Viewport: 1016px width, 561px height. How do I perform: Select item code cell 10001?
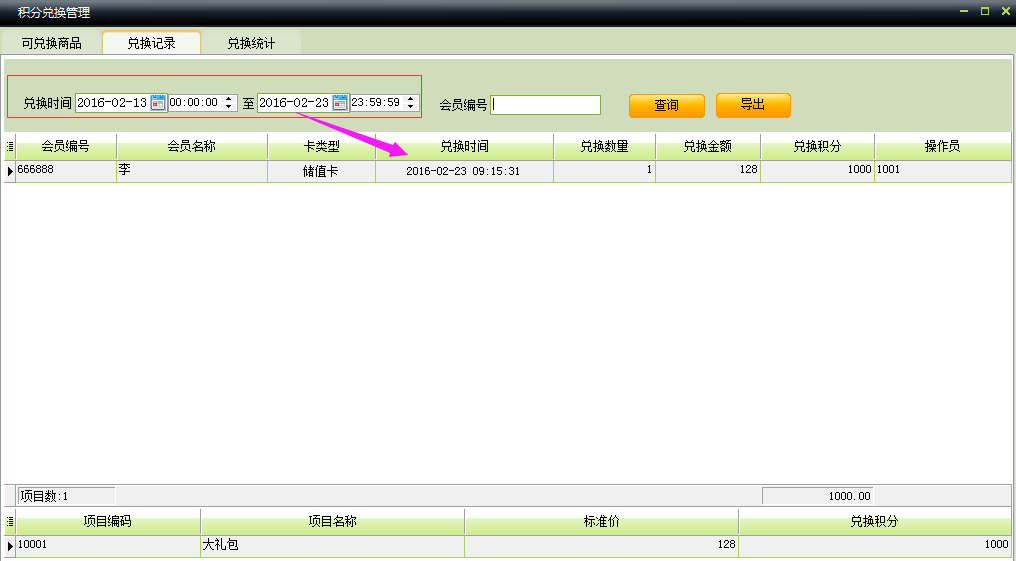[108, 546]
